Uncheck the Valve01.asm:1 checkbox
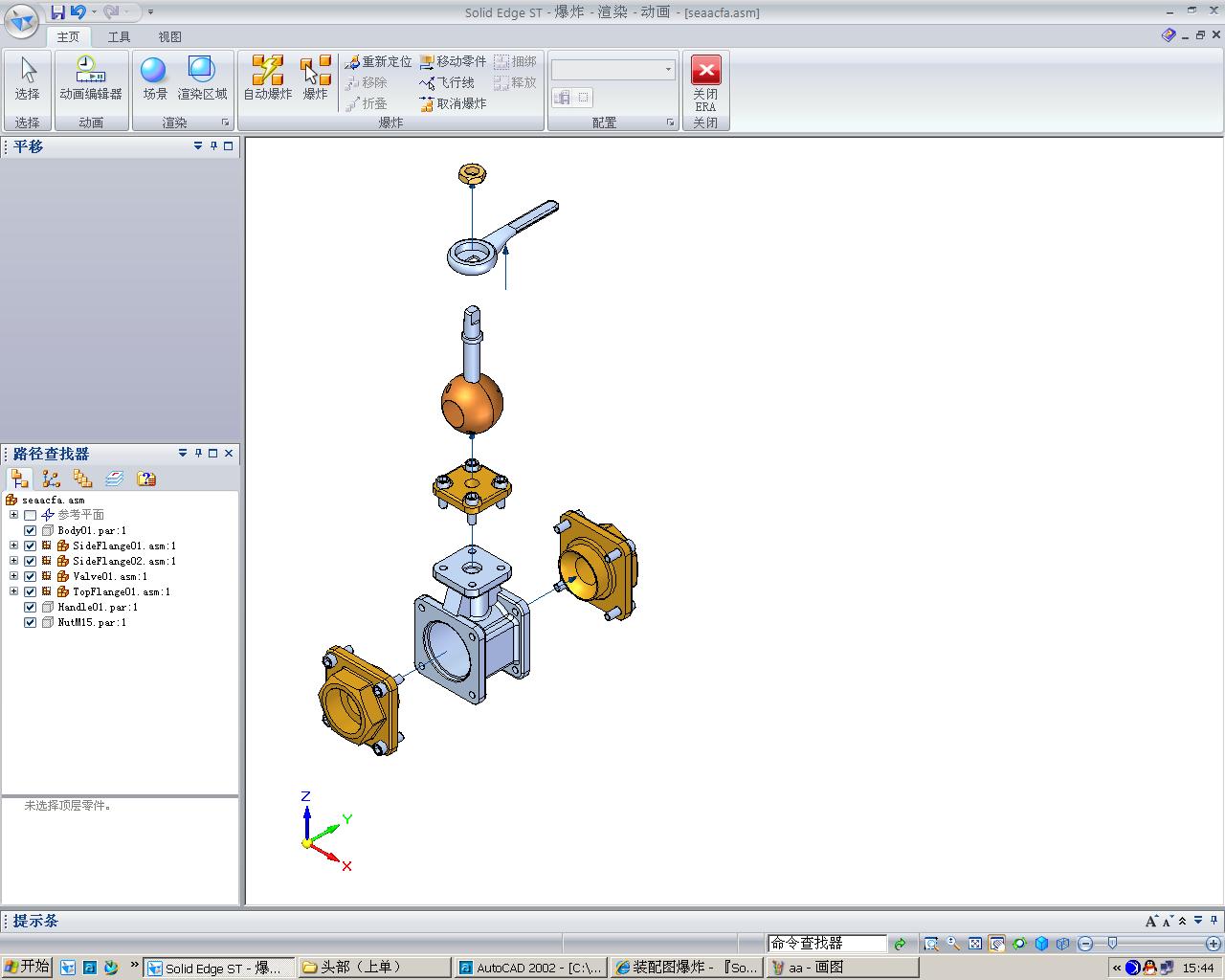The image size is (1225, 980). coord(30,576)
